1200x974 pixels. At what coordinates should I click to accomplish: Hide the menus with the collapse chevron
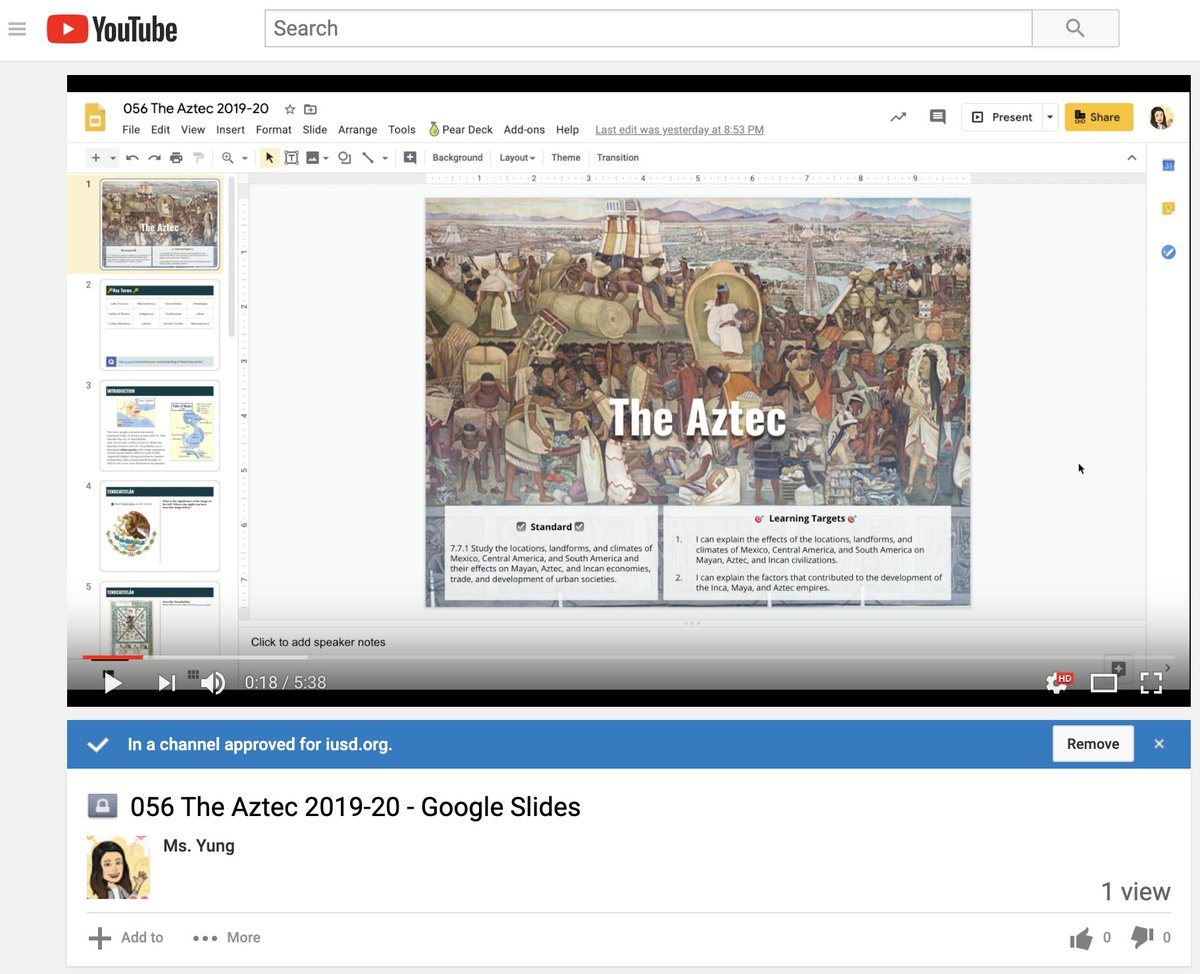point(1131,158)
